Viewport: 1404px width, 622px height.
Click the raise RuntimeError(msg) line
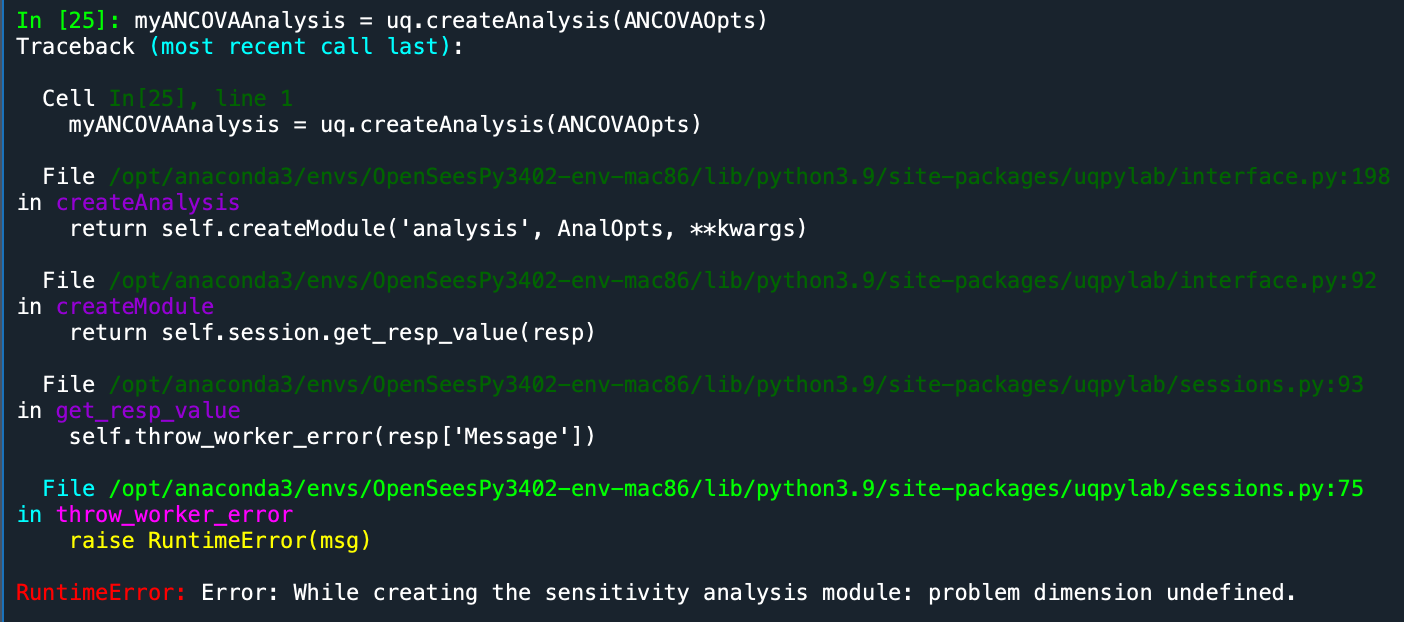[x=220, y=540]
